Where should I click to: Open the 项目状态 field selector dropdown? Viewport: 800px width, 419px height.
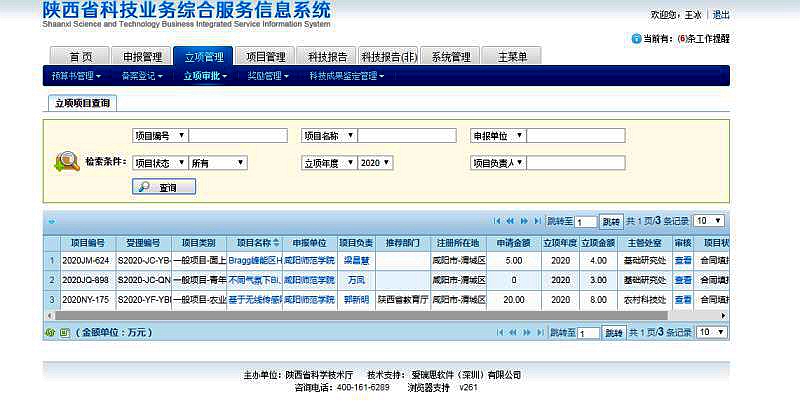160,162
